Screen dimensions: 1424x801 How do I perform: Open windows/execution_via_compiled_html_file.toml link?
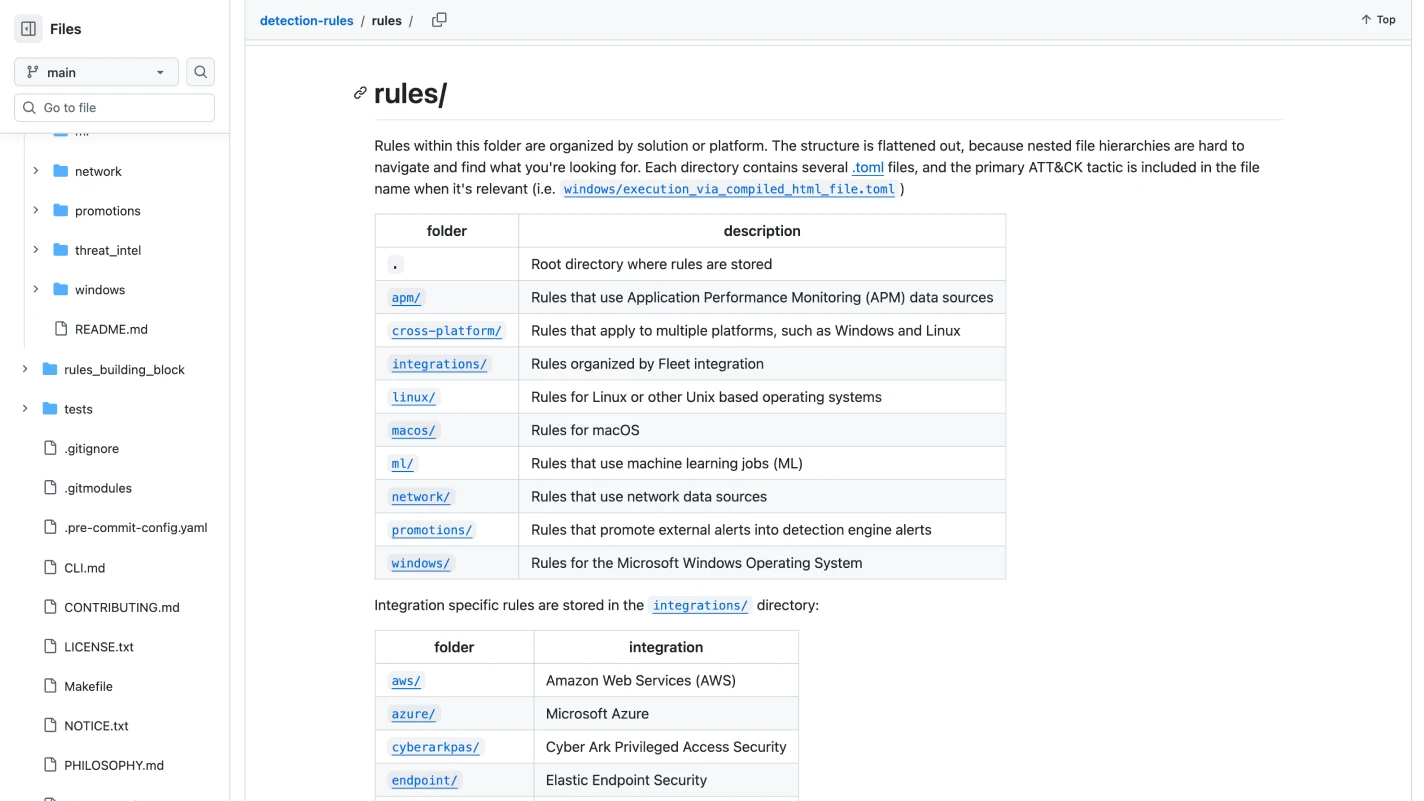(x=729, y=189)
